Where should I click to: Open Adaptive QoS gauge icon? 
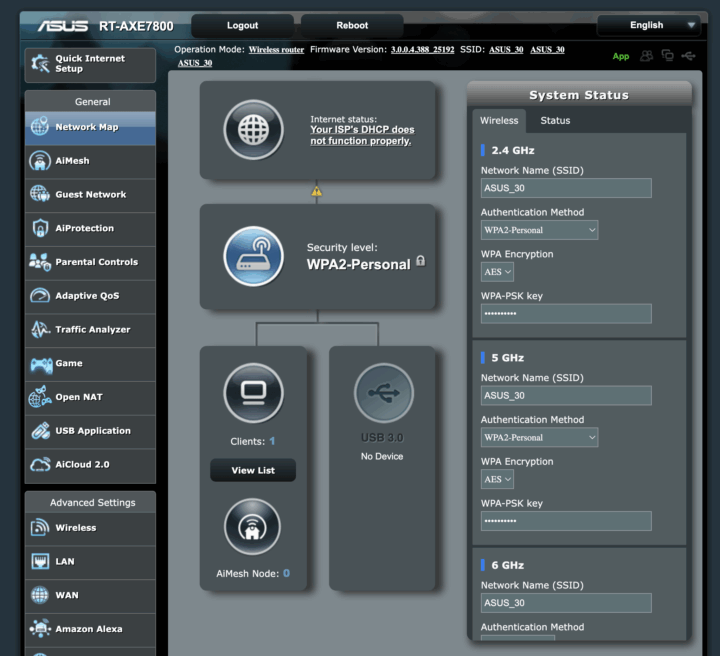click(40, 296)
